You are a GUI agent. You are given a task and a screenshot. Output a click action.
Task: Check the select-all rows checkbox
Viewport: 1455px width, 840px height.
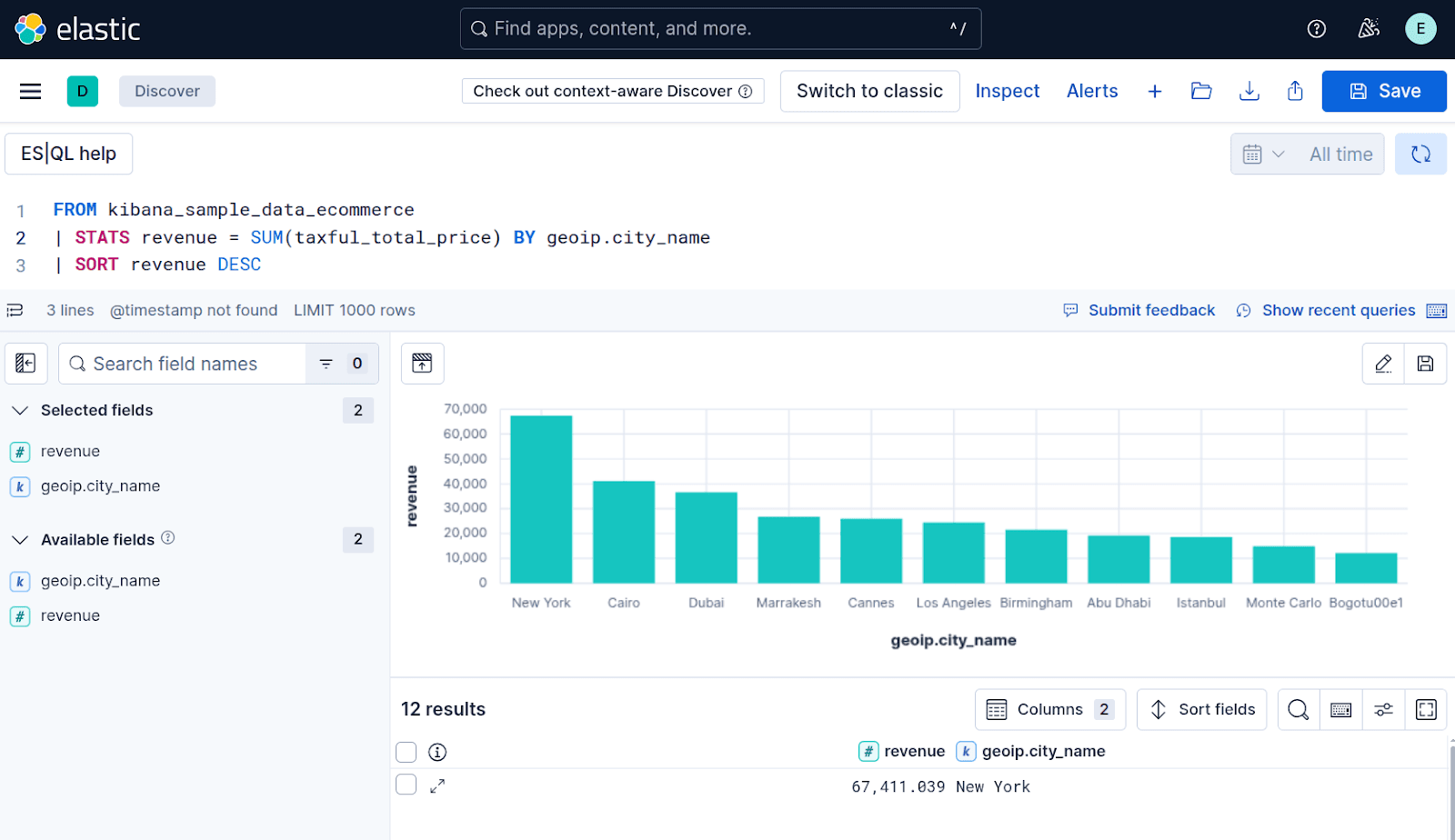[x=406, y=752]
